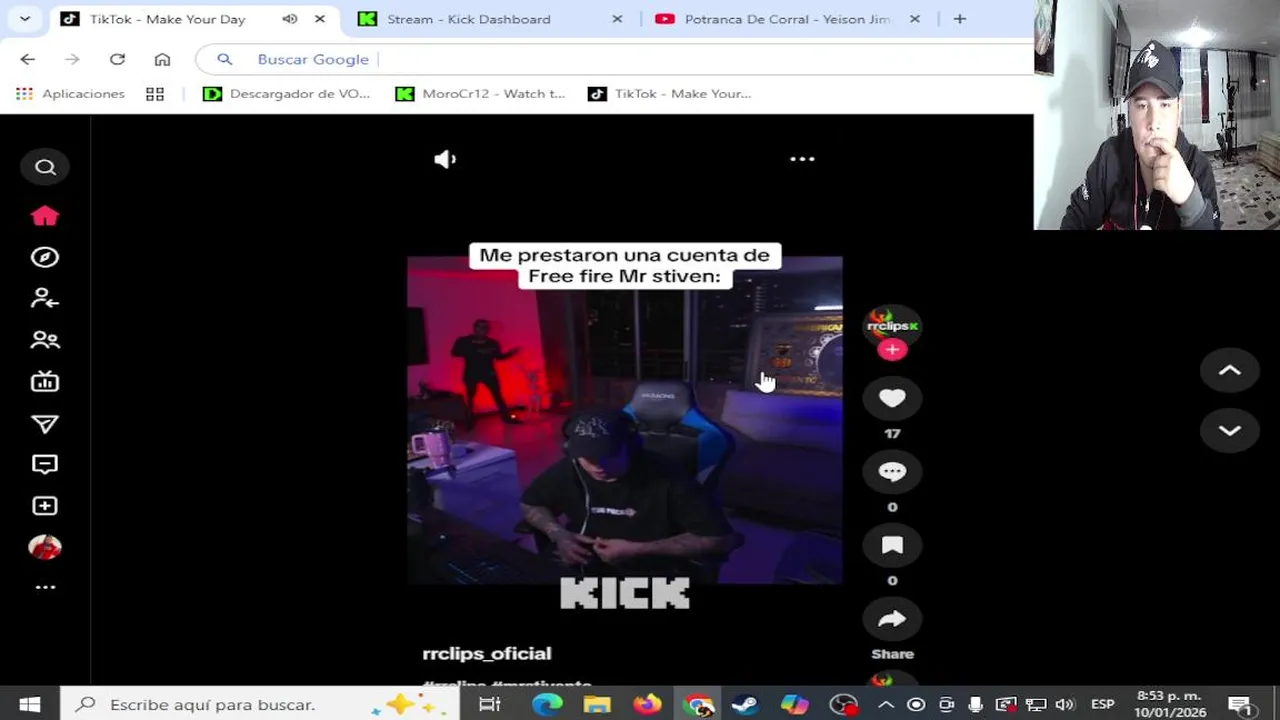Close the Stream - Kick Dashboard tab
1280x720 pixels.
pos(617,19)
